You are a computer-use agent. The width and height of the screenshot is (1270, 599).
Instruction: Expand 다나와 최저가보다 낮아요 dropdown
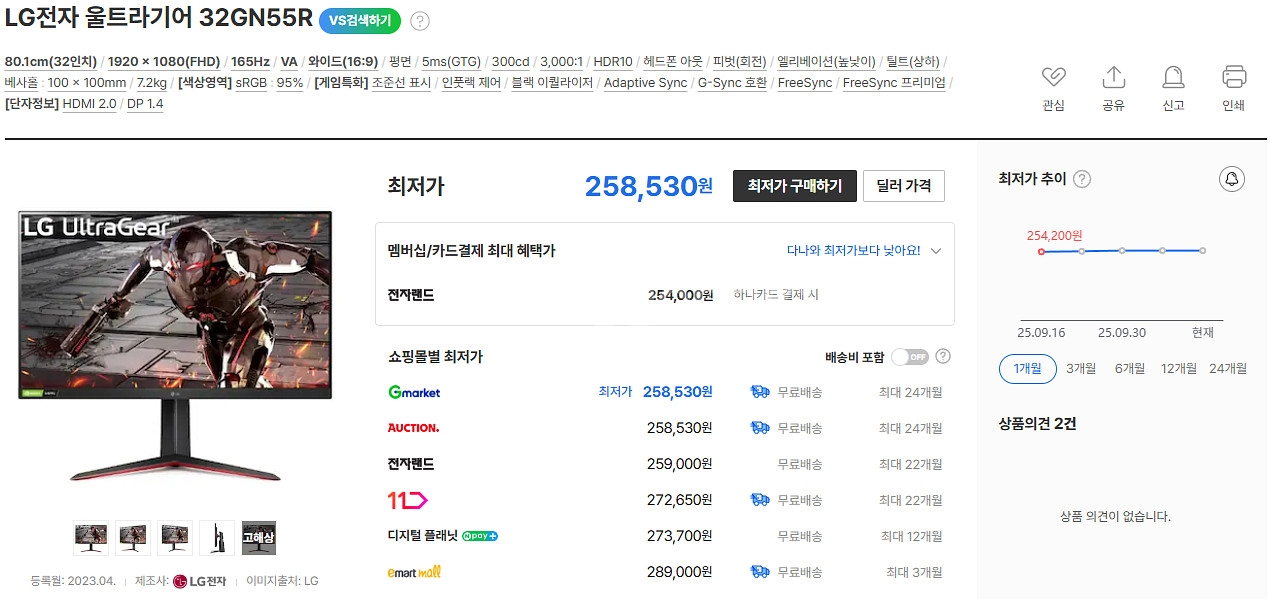click(935, 251)
